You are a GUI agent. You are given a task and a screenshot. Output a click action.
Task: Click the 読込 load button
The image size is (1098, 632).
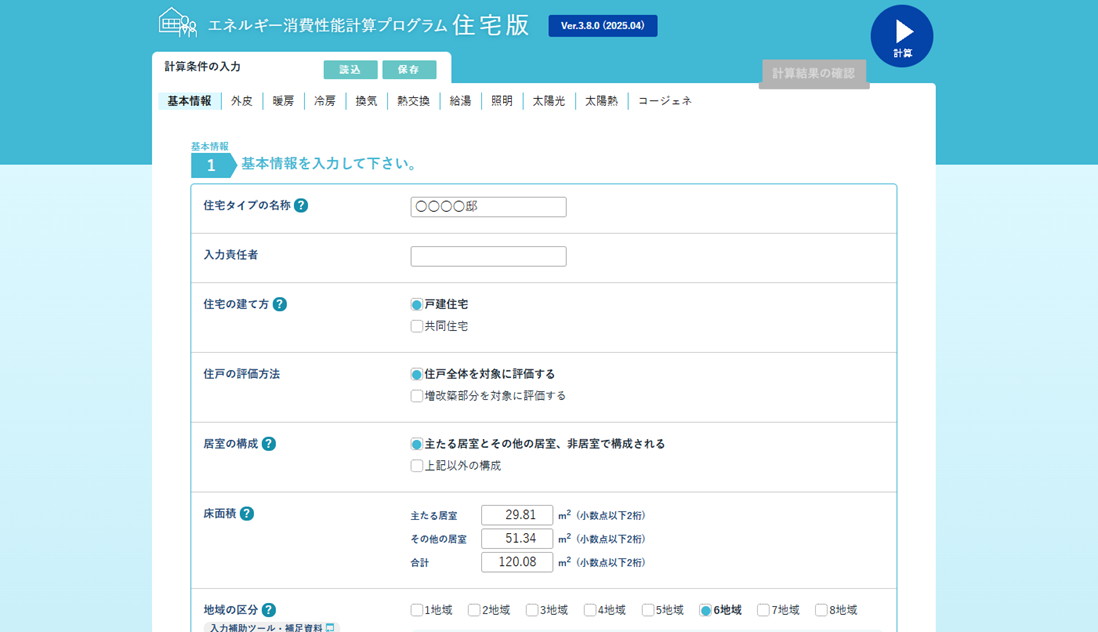point(350,70)
